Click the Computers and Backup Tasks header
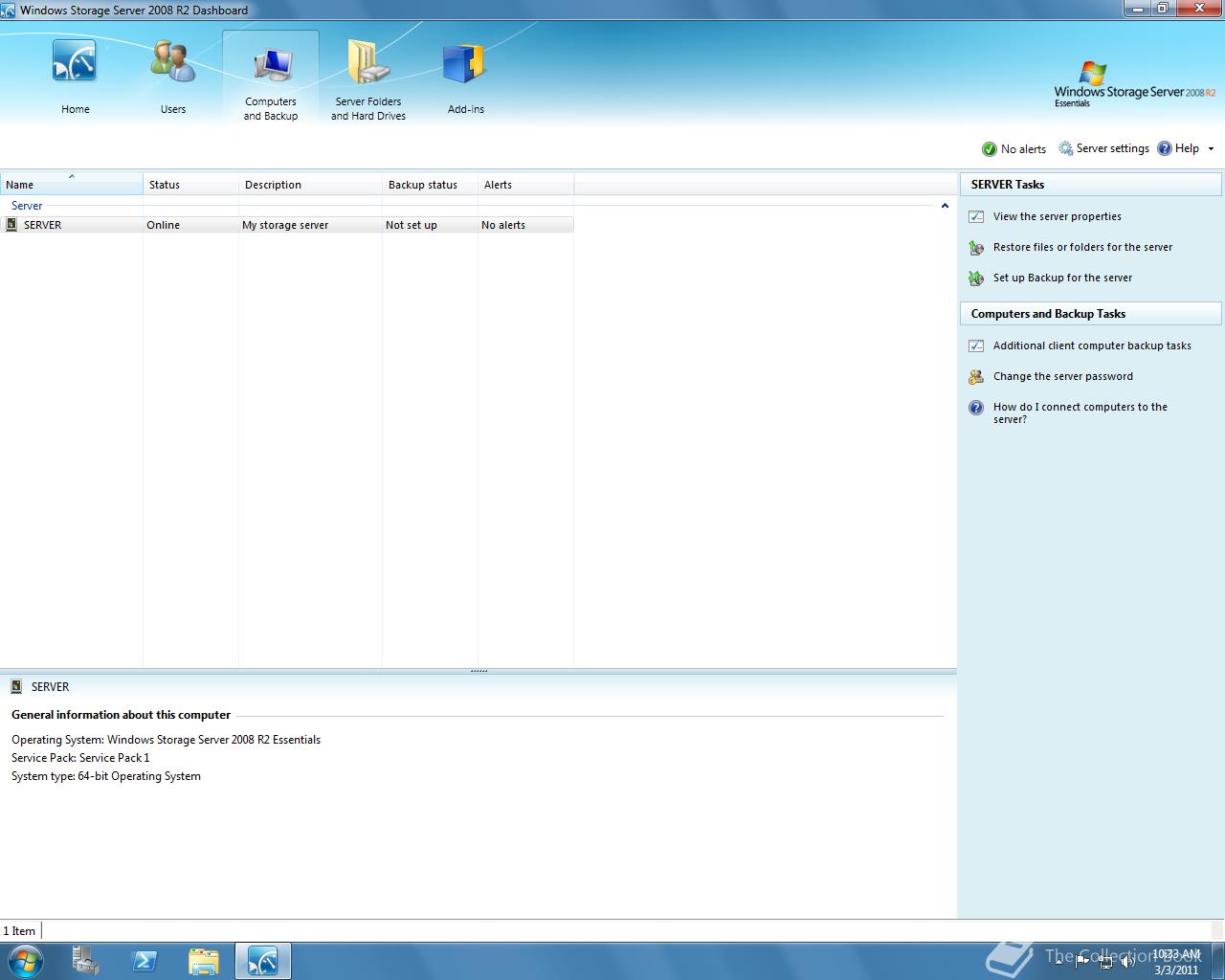1225x980 pixels. pyautogui.click(x=1091, y=314)
